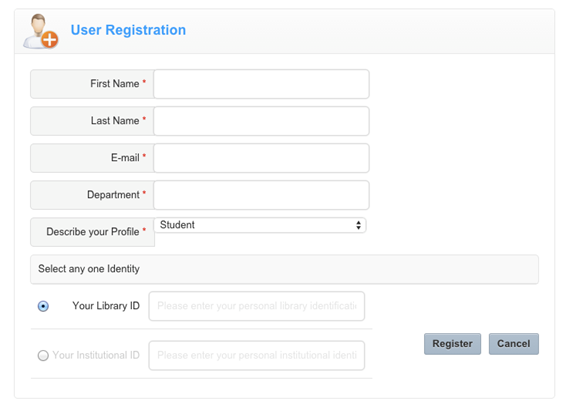Click the Describe your Profile label
The height and width of the screenshot is (418, 576).
[x=93, y=232]
